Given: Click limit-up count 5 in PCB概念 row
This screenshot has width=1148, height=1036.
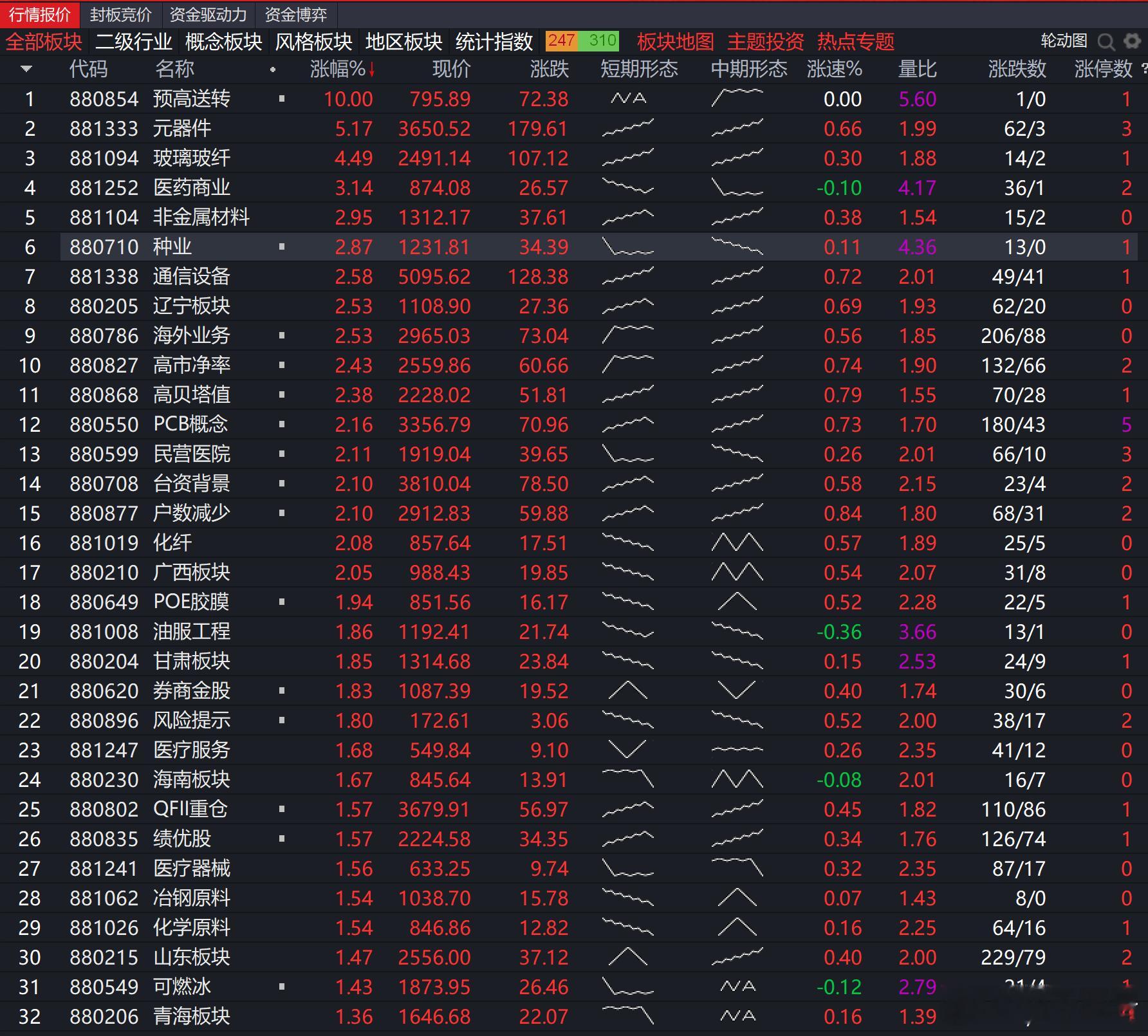Looking at the screenshot, I should 1126,425.
